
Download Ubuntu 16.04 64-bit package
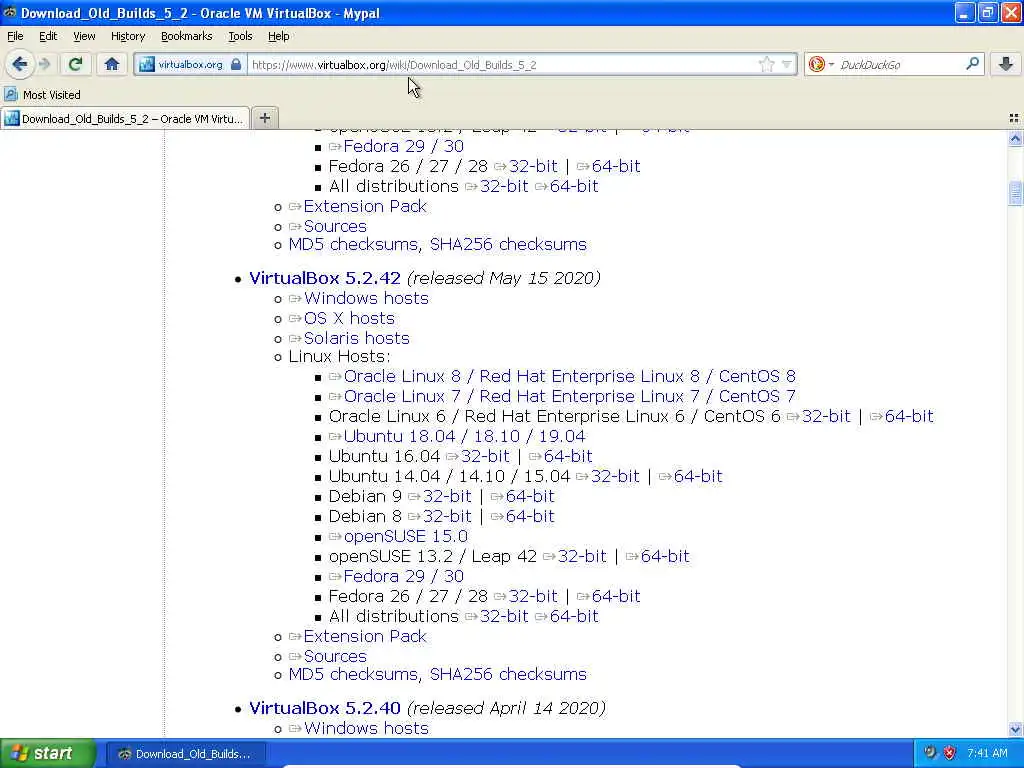[x=568, y=456]
